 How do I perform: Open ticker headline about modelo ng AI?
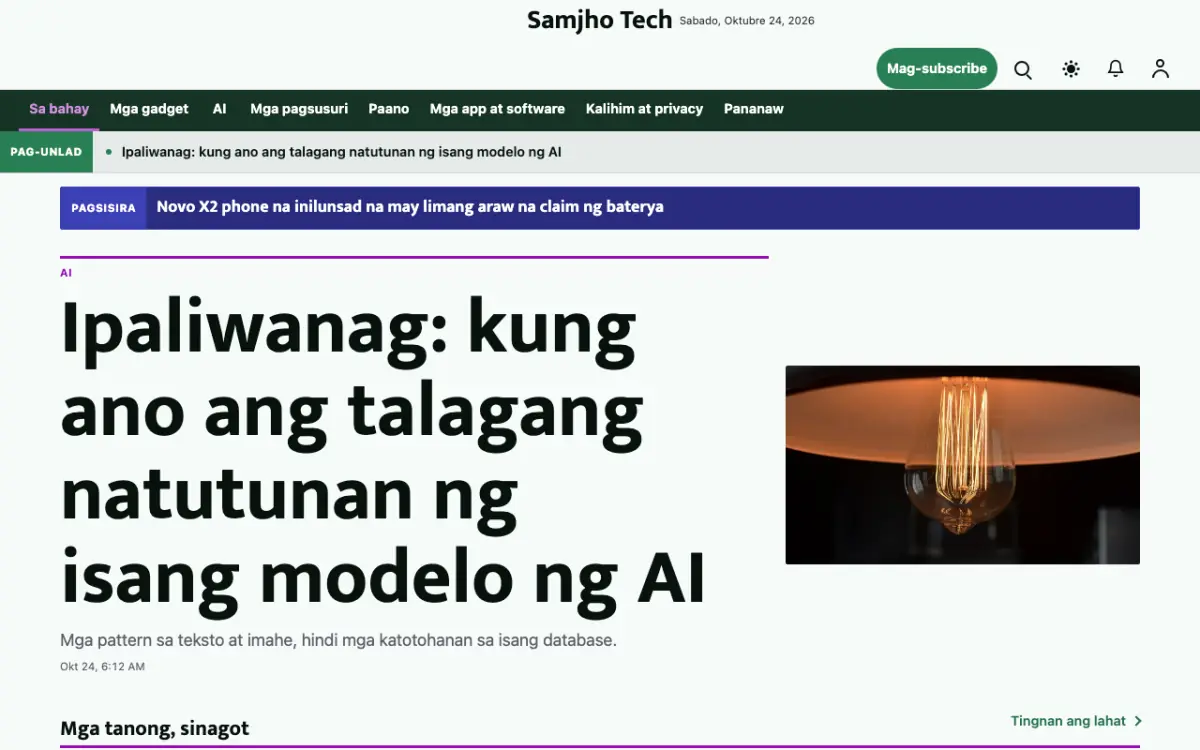[x=341, y=152]
